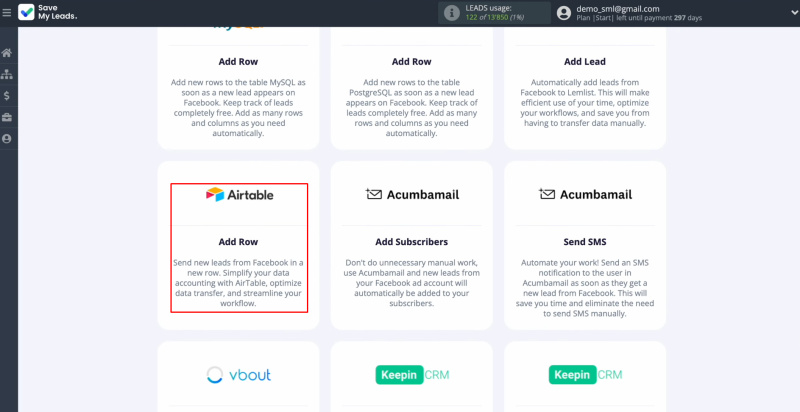Go to Home via sidebar house icon
800x412 pixels.
coord(7,52)
